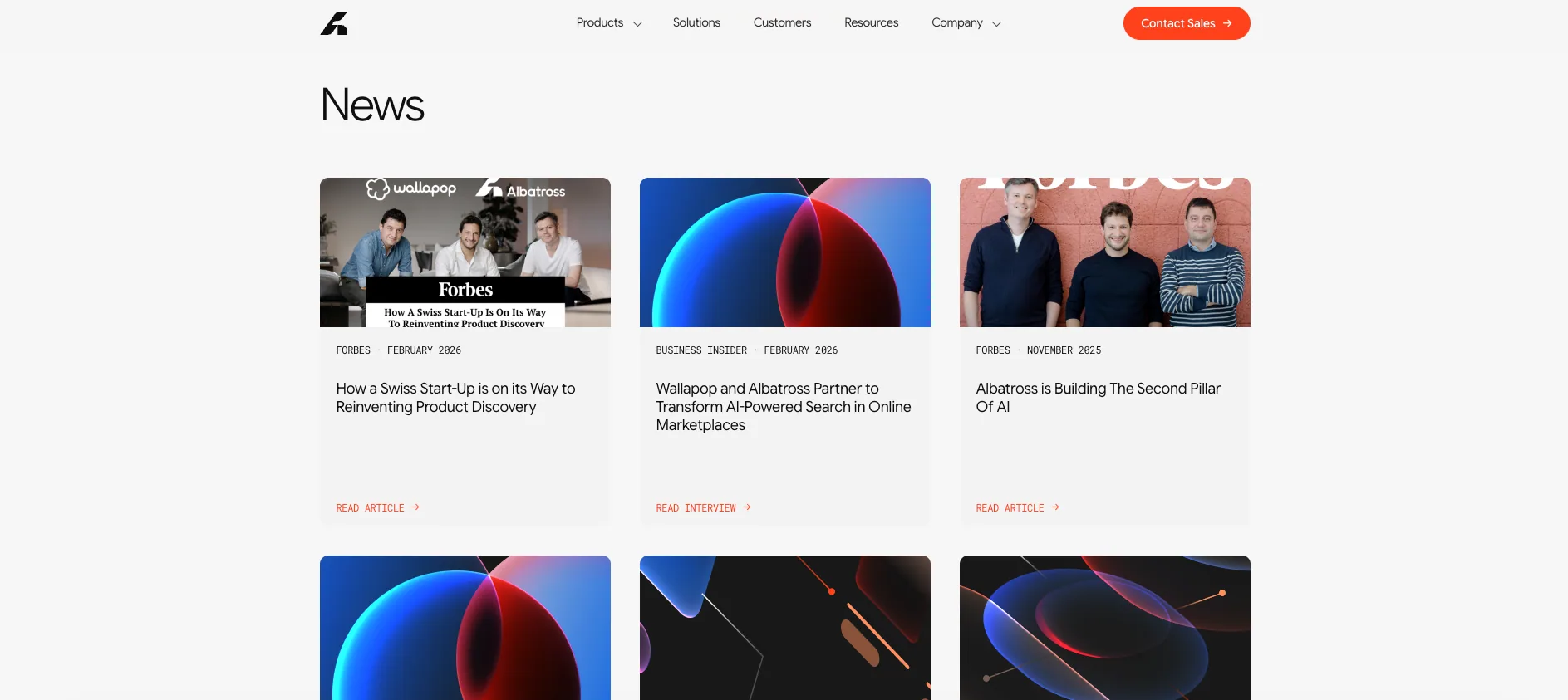Screen dimensions: 1568x700
Task: Click Read Article under Second Pillar story
Action: coord(1010,508)
